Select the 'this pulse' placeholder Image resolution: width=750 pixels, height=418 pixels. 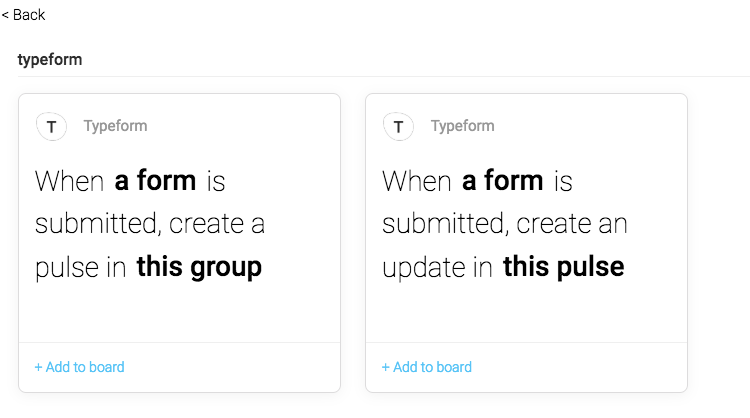[x=563, y=267]
